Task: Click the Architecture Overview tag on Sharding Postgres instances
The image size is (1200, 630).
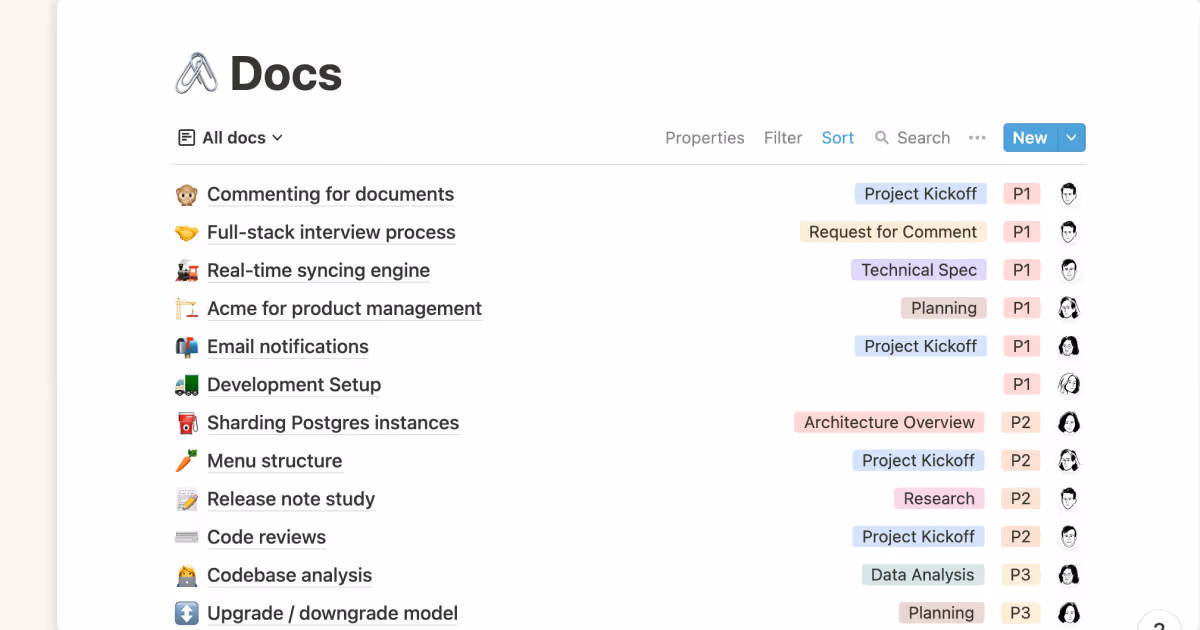Action: 888,422
